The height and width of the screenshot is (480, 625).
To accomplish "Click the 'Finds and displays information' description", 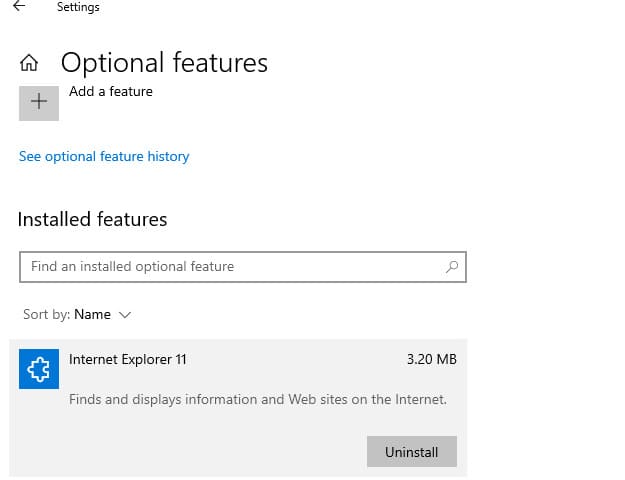I will (x=258, y=399).
